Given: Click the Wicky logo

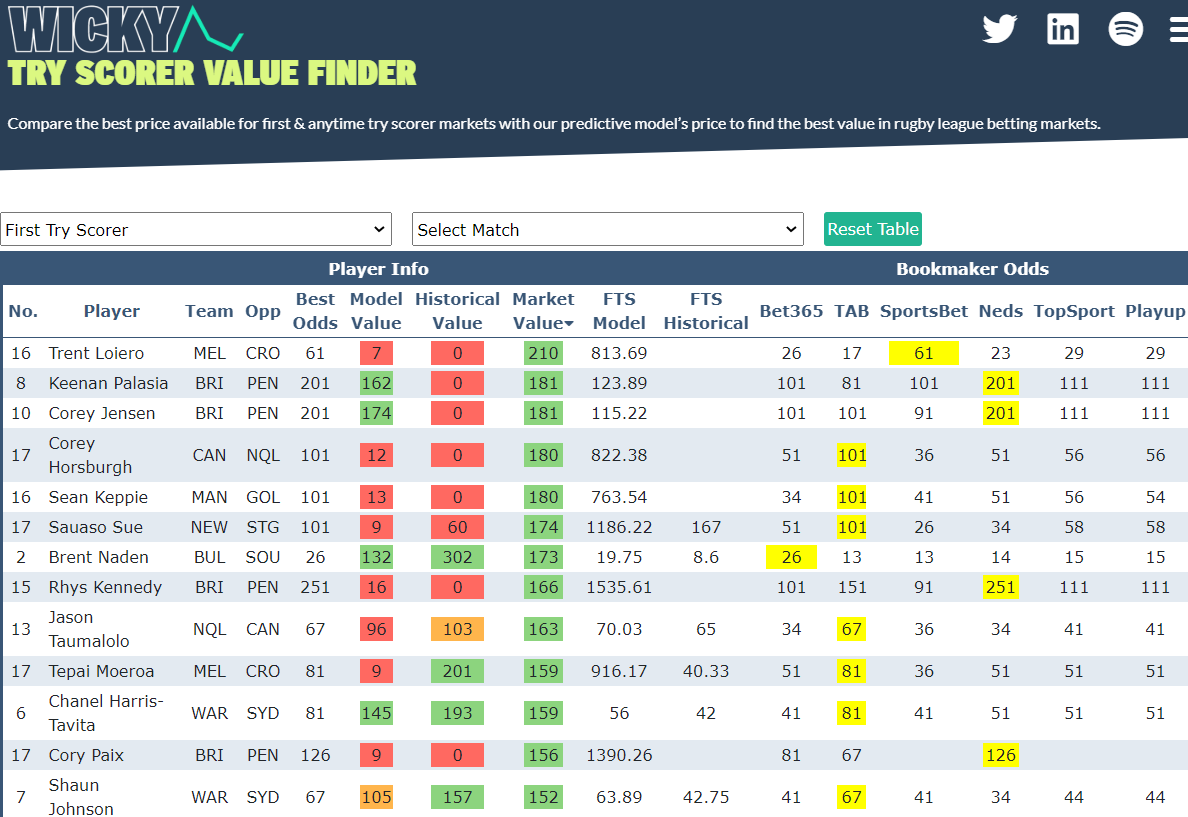Looking at the screenshot, I should (x=125, y=30).
